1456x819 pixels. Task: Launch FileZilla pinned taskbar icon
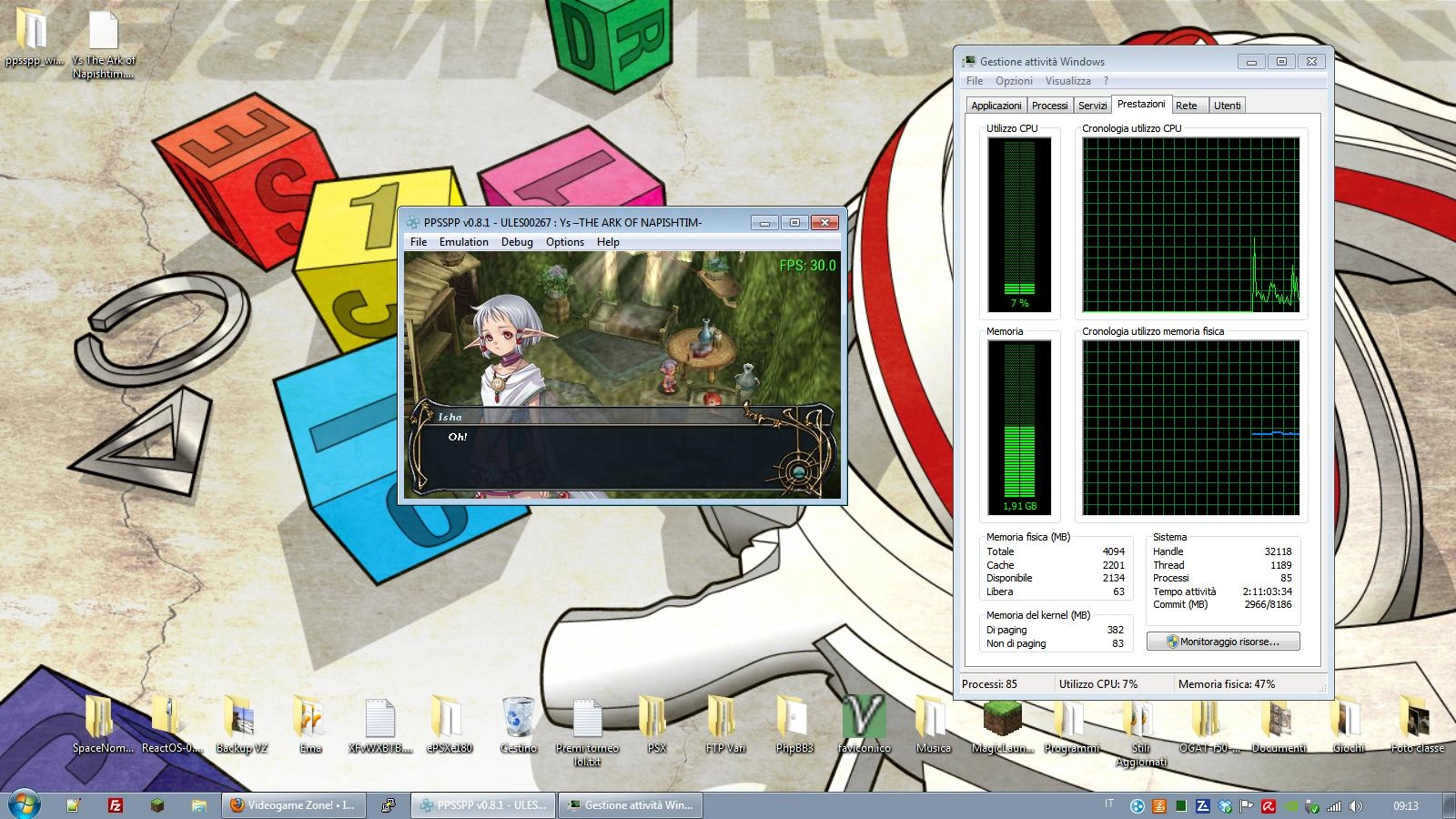point(116,805)
